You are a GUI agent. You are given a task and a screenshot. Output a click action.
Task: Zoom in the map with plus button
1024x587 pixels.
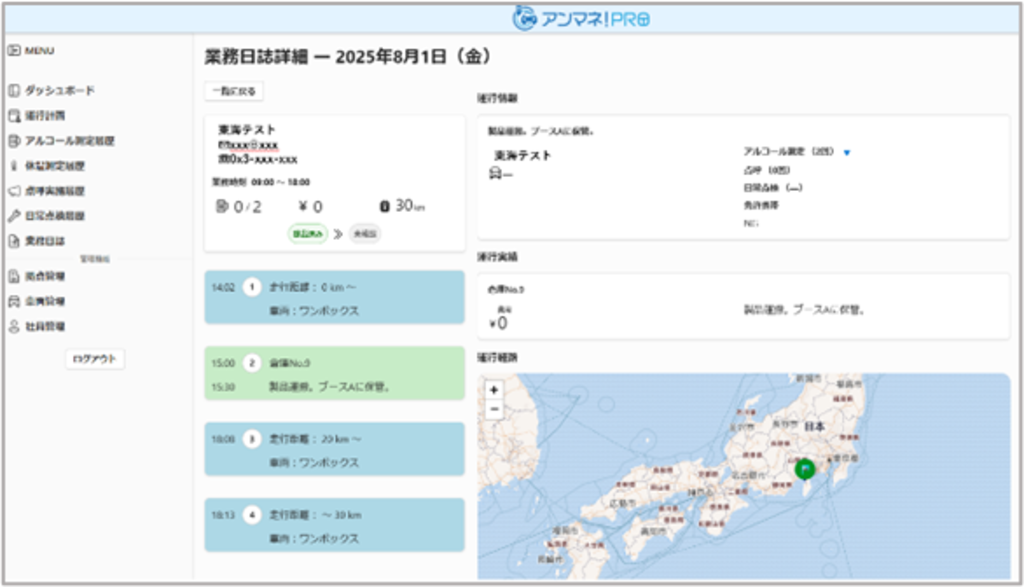[x=495, y=390]
